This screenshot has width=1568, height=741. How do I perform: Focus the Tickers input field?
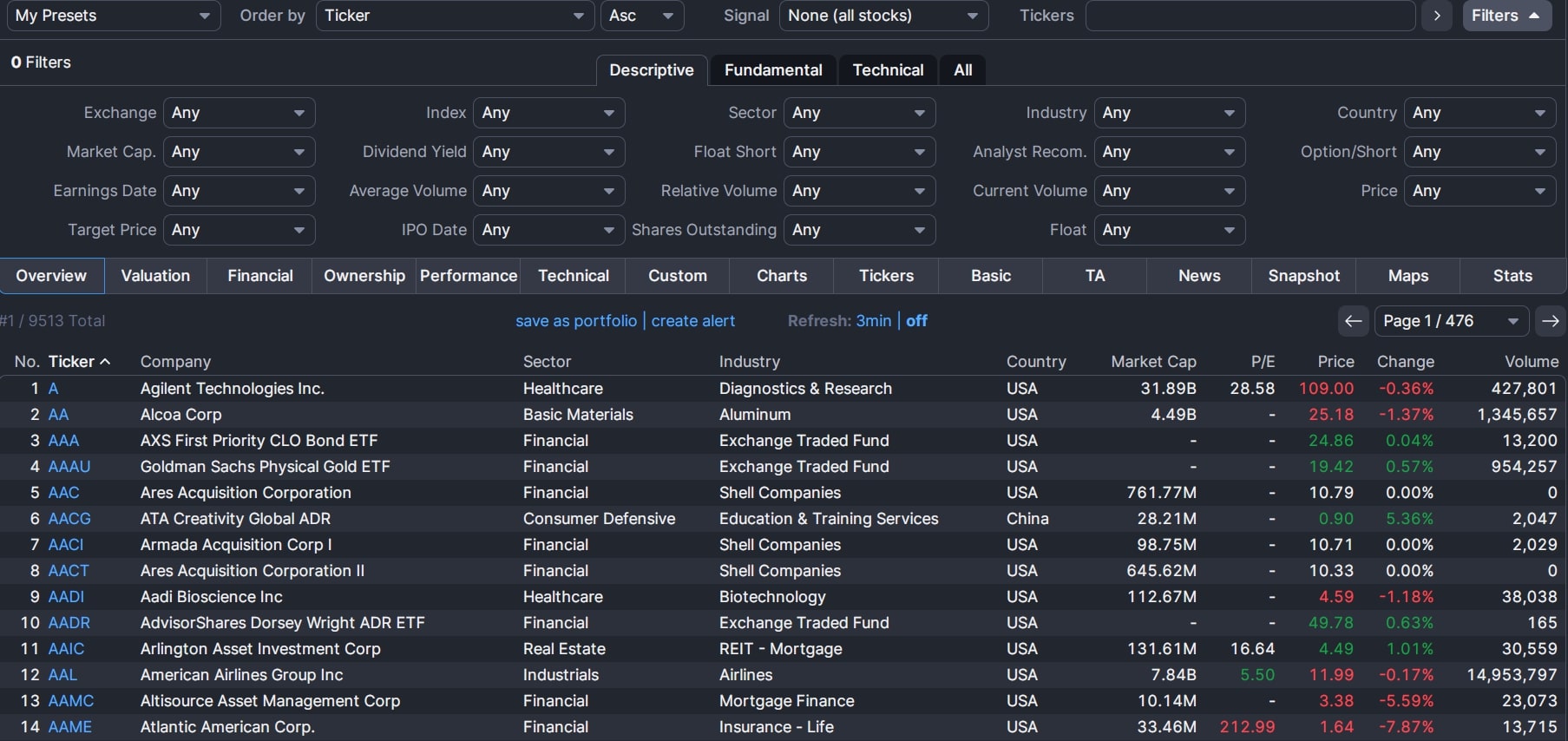[x=1250, y=16]
